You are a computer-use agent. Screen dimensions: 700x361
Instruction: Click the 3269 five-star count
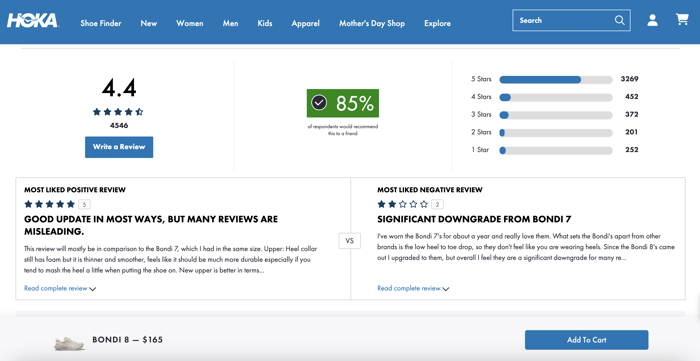tap(629, 79)
